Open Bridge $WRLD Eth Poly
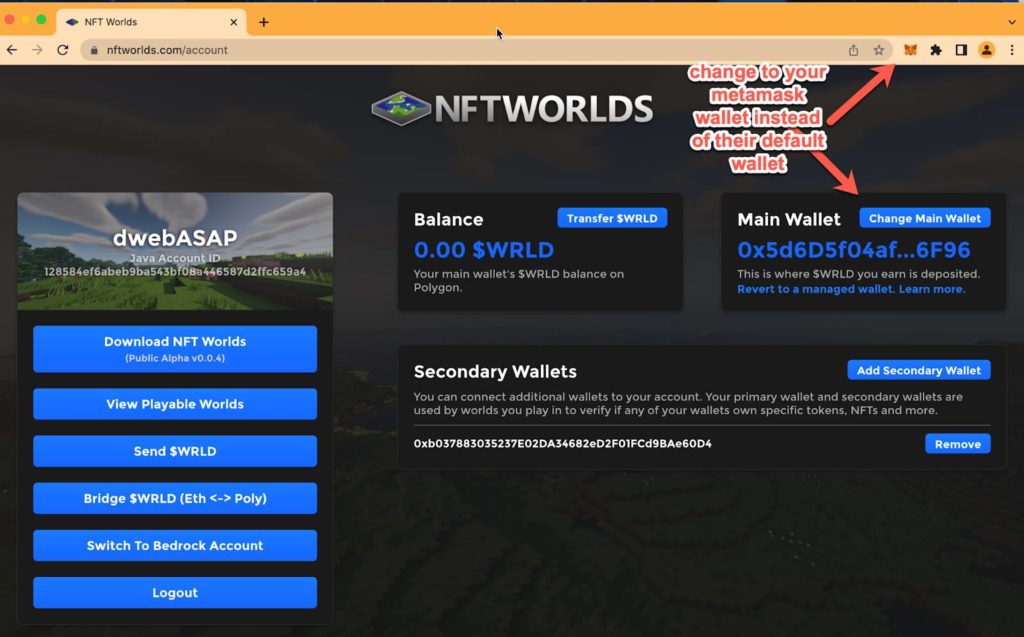 [175, 498]
